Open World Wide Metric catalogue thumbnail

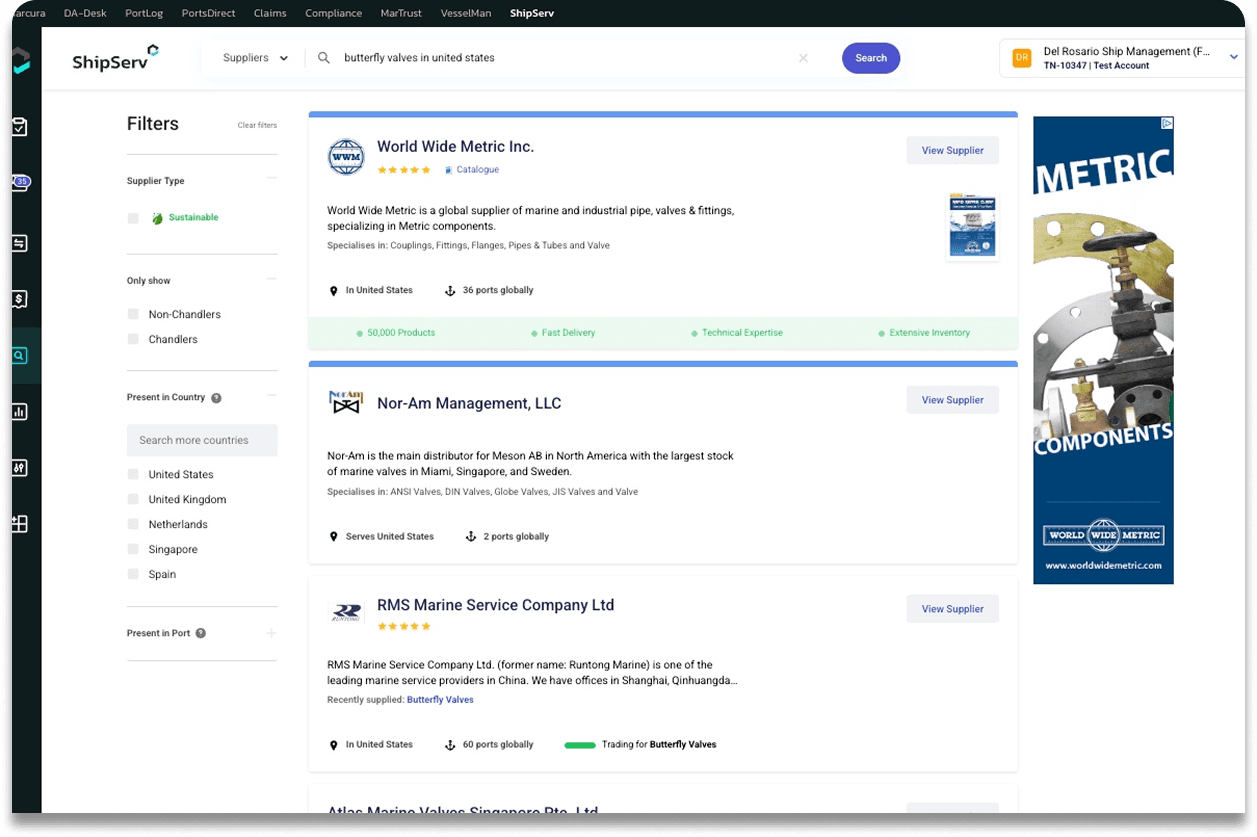[973, 226]
